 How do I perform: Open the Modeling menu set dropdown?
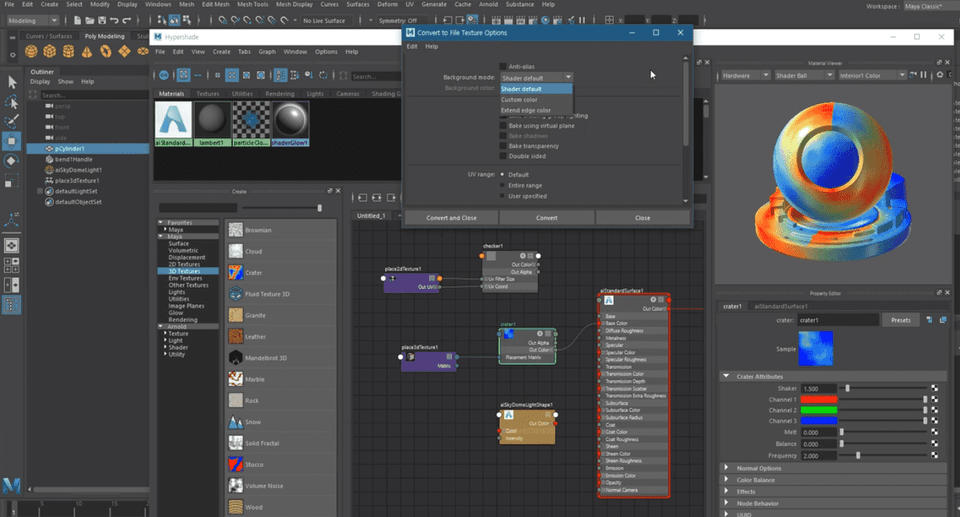[x=33, y=20]
